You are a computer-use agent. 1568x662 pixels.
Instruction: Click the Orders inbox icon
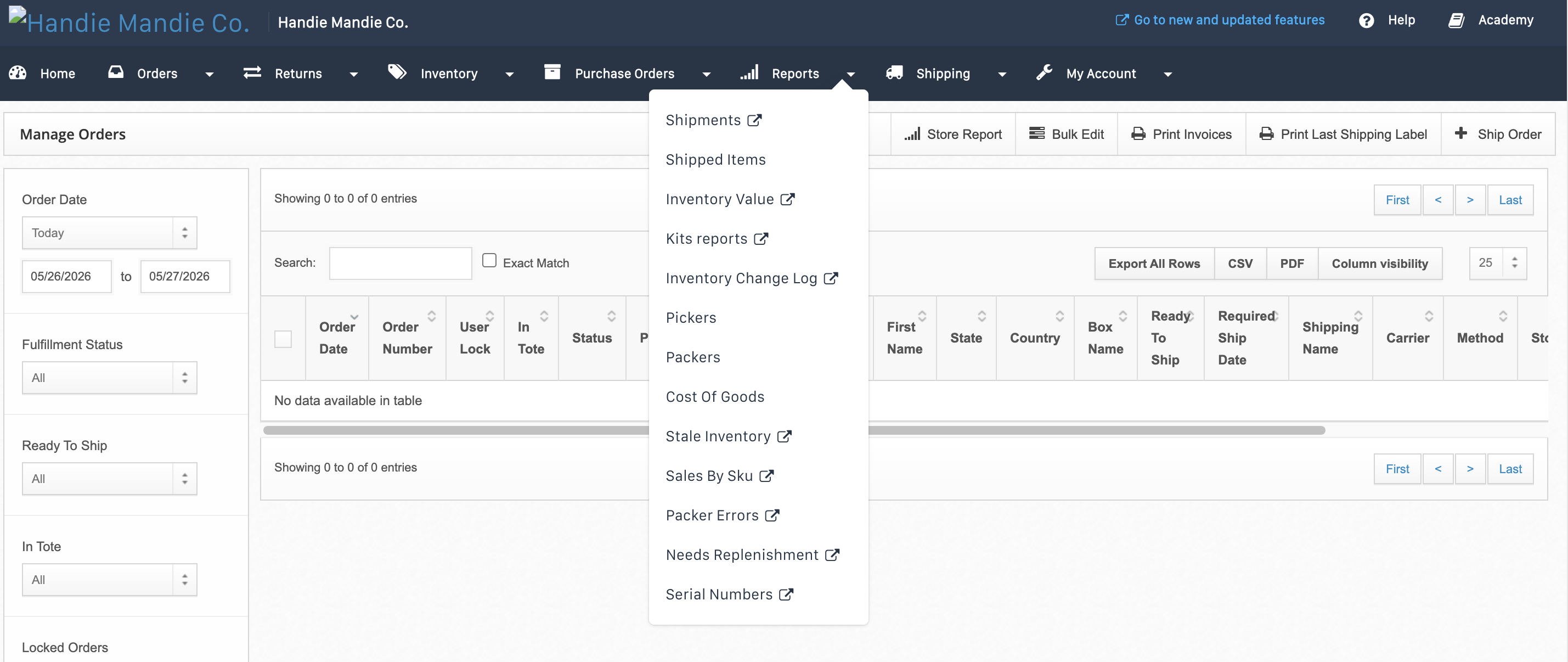[x=116, y=72]
